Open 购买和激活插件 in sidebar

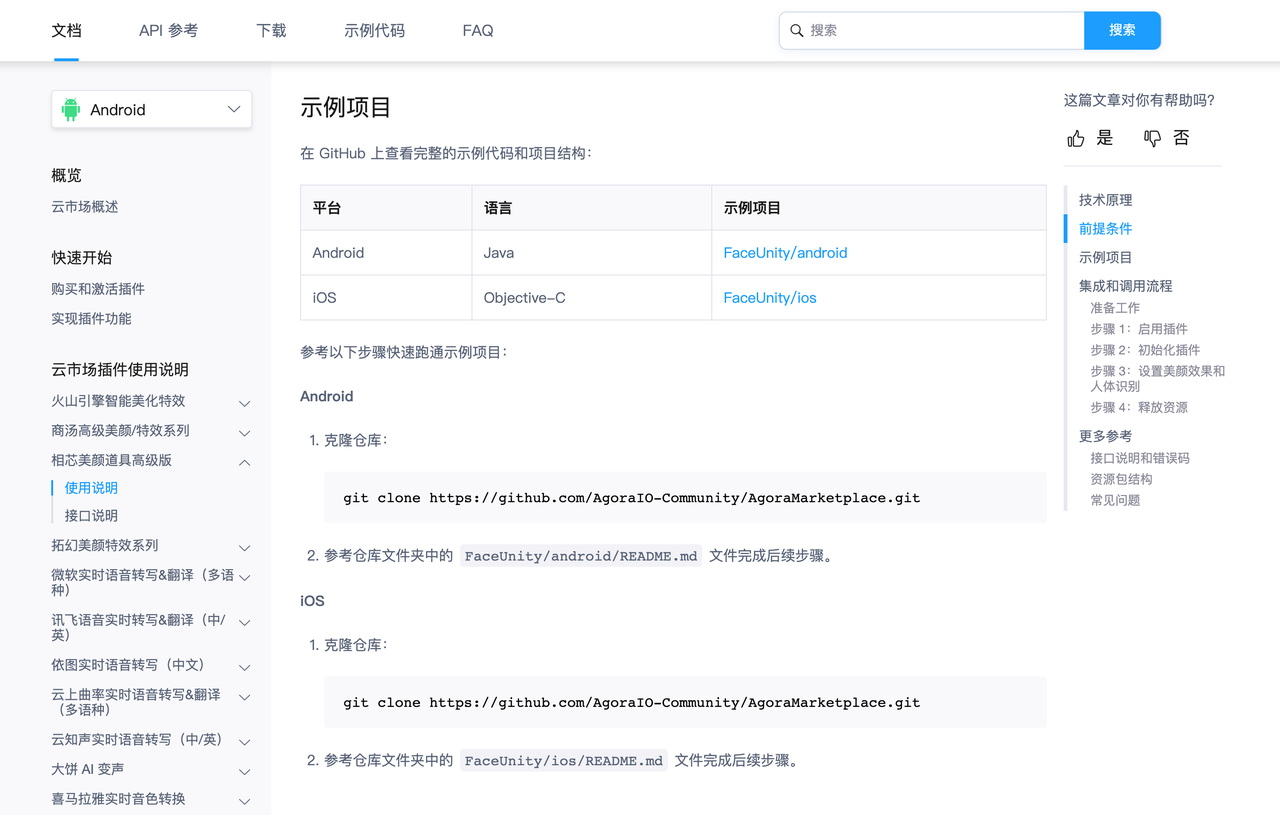point(98,289)
